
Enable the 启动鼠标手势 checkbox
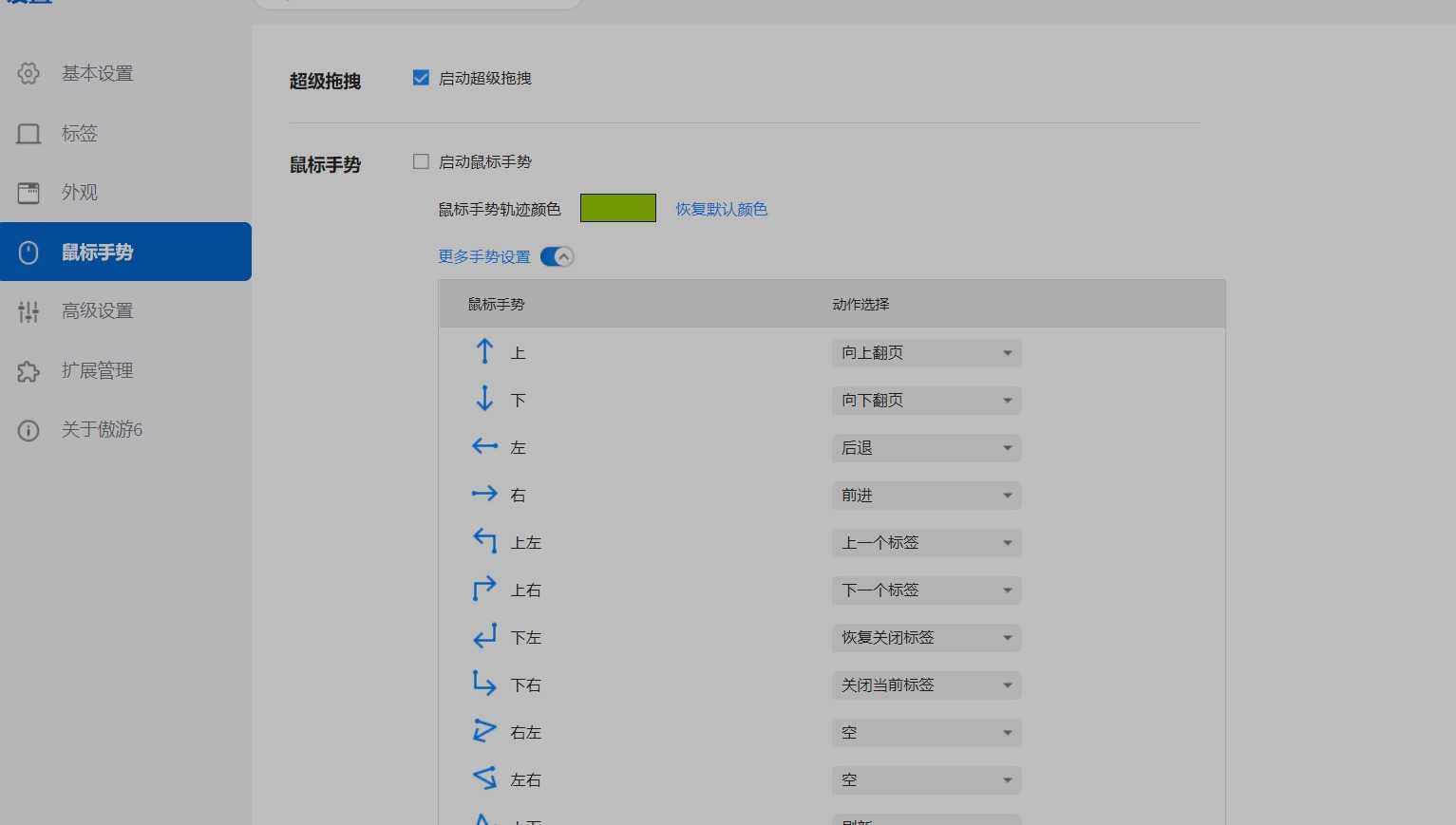421,161
